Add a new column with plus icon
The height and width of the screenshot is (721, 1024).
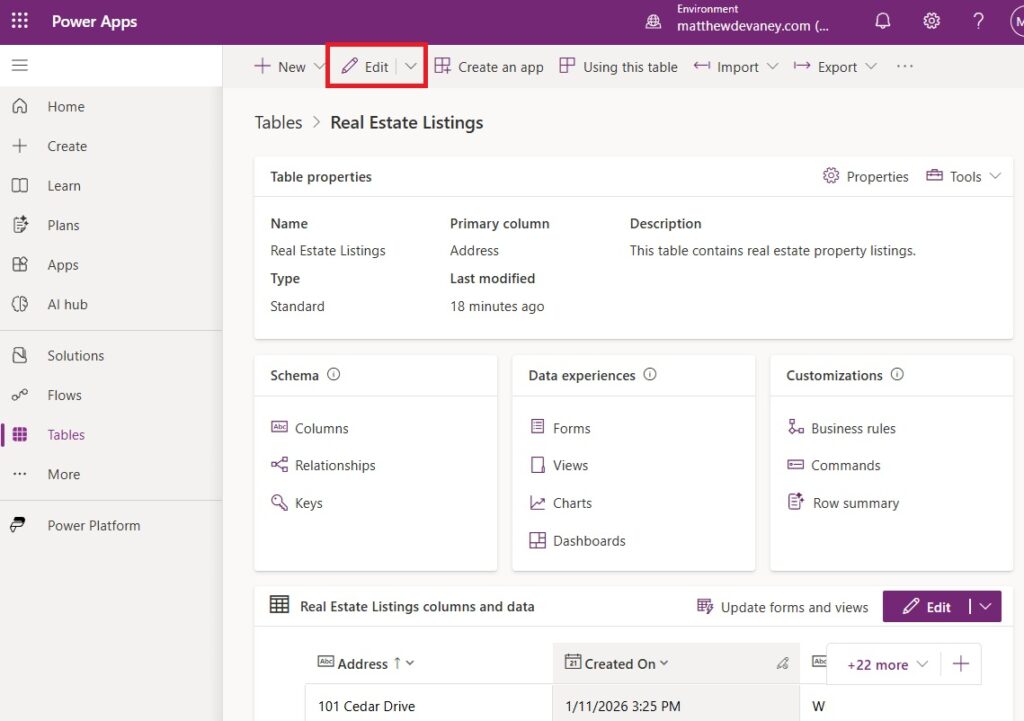(961, 664)
